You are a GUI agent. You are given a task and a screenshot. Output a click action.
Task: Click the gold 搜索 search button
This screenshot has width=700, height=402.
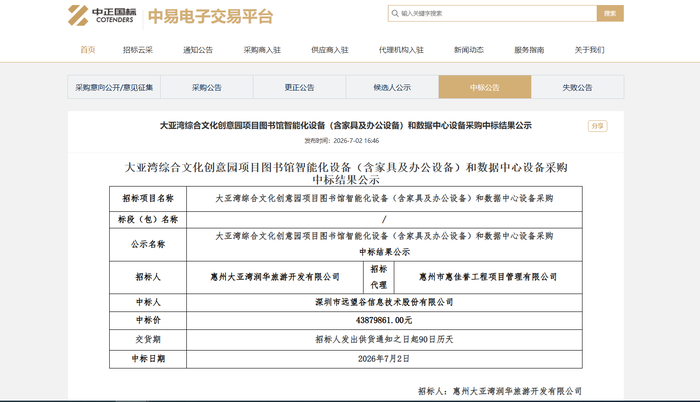click(610, 13)
